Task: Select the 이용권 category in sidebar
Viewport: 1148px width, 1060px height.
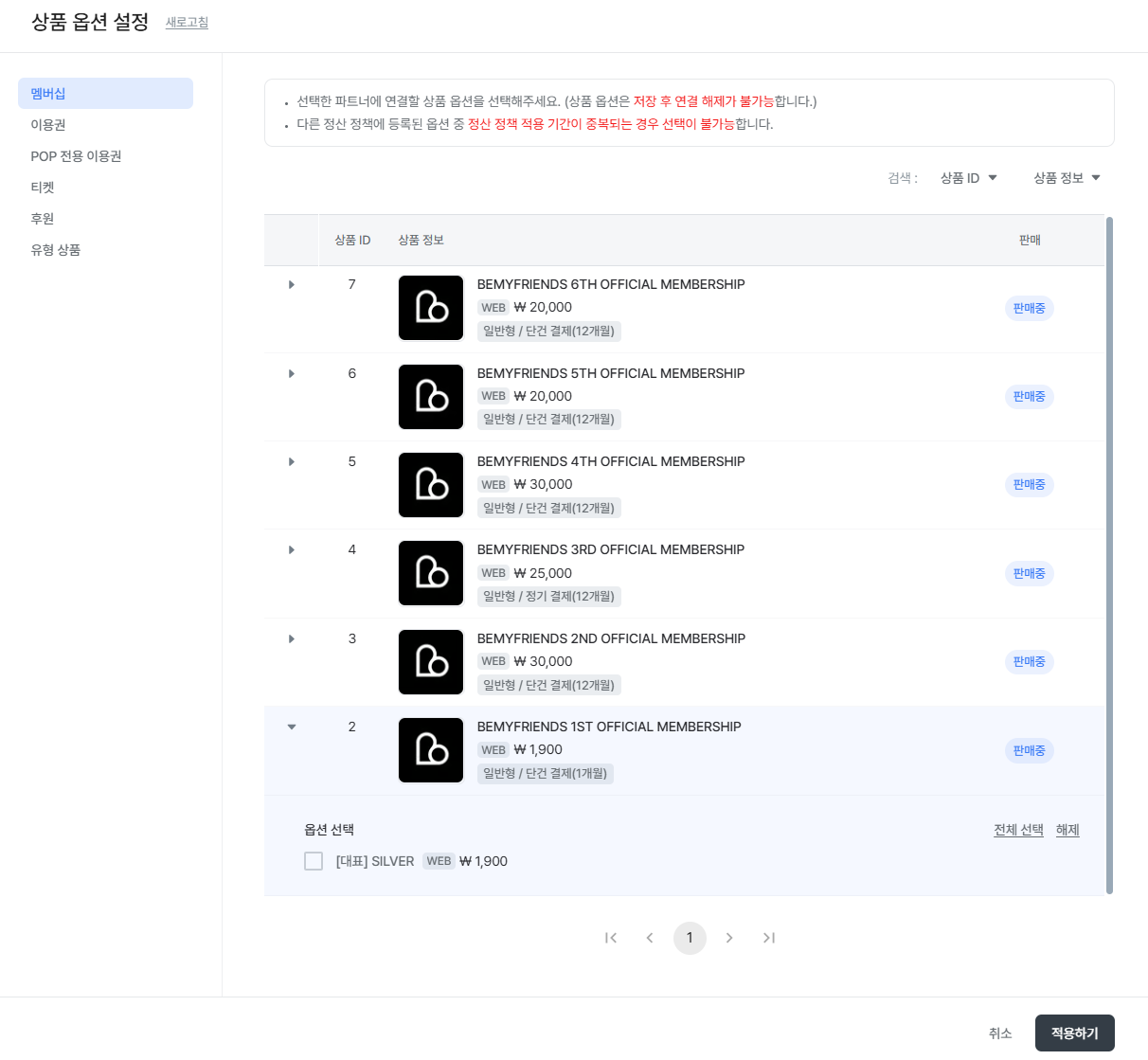Action: click(48, 125)
